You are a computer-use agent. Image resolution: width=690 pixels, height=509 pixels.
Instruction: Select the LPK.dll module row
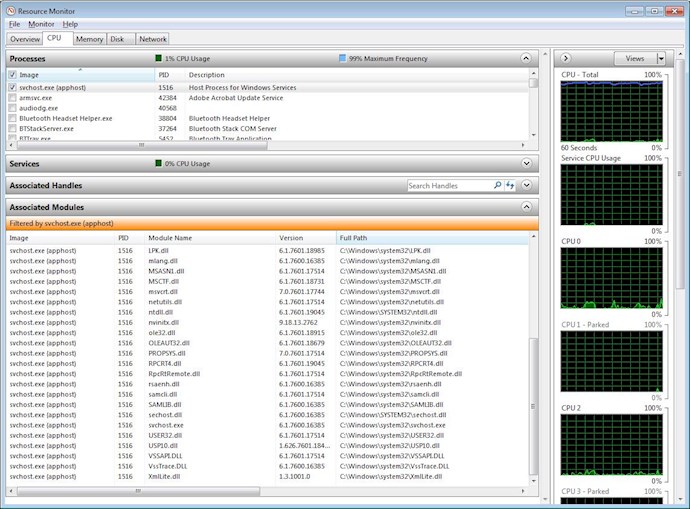click(x=267, y=250)
